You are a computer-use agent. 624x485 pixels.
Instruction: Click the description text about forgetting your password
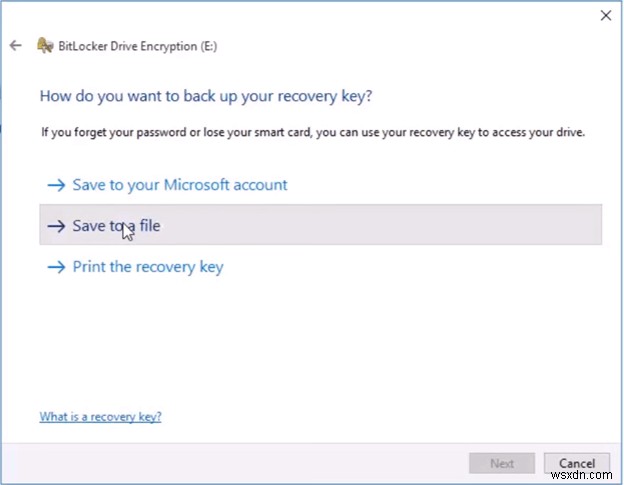click(x=311, y=131)
